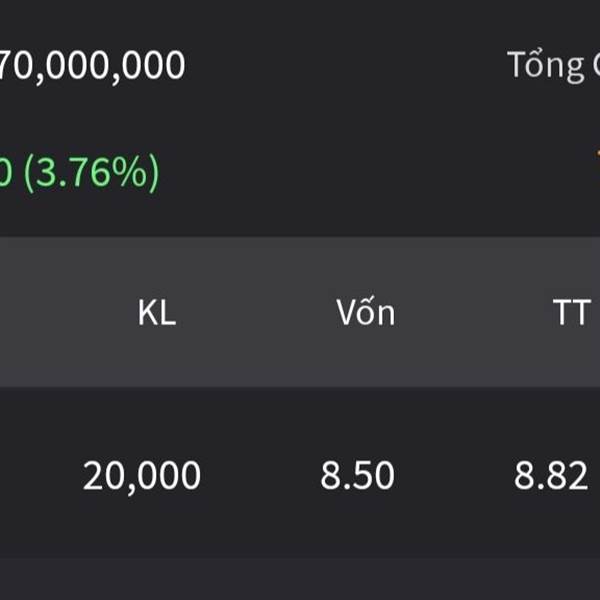Screen dimensions: 600x600
Task: Sort holdings by the KL column header
Action: (x=157, y=313)
